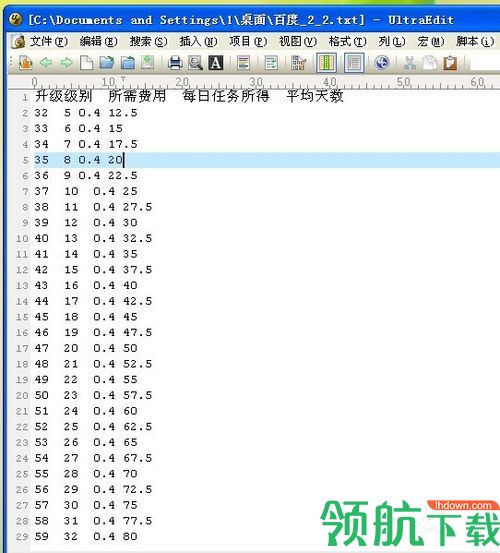The image size is (500, 553).
Task: Click the paste clipboard icon
Action: 450,63
